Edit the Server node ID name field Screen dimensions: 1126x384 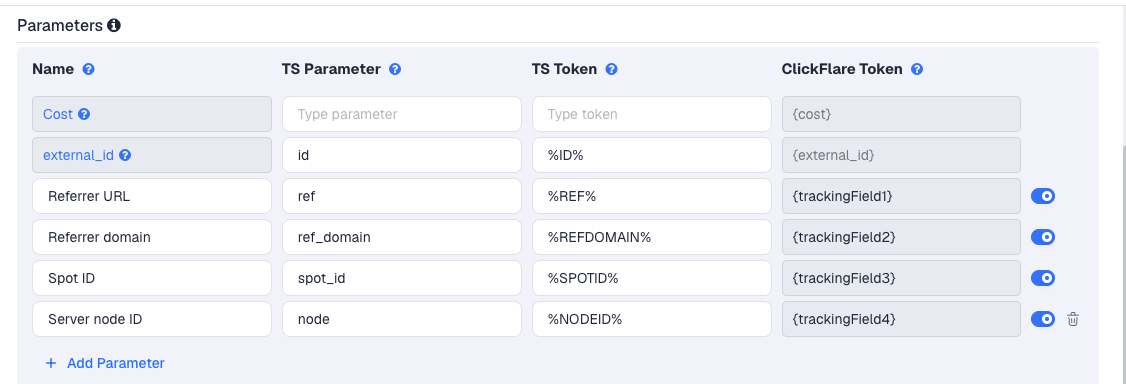point(152,319)
